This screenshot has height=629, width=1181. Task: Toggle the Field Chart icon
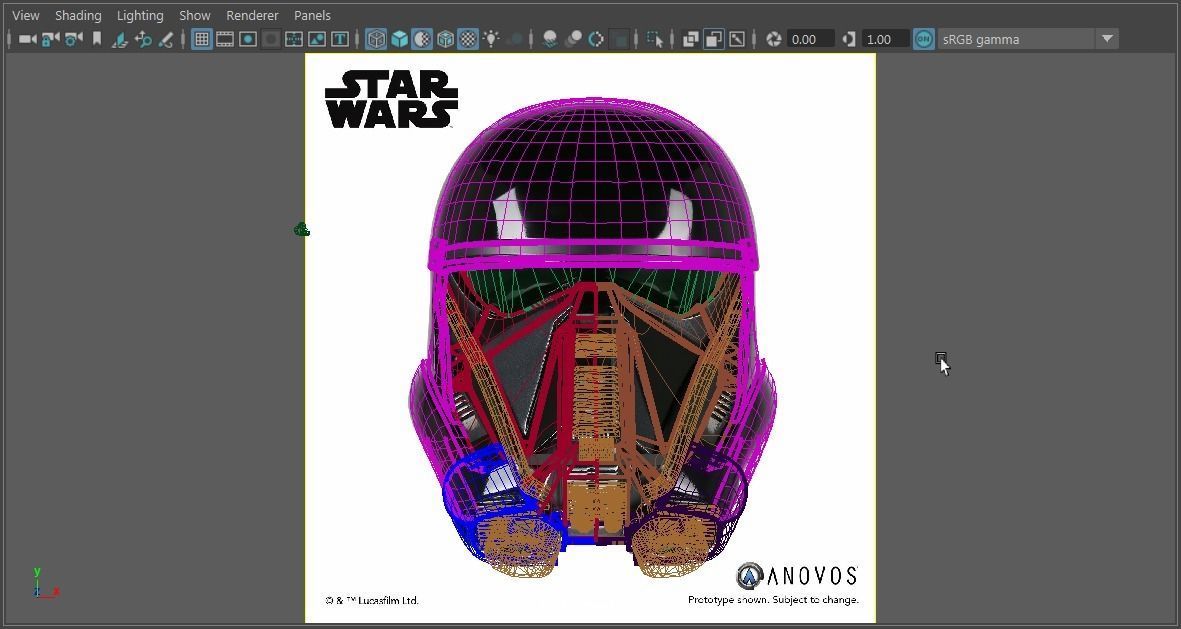coord(294,39)
